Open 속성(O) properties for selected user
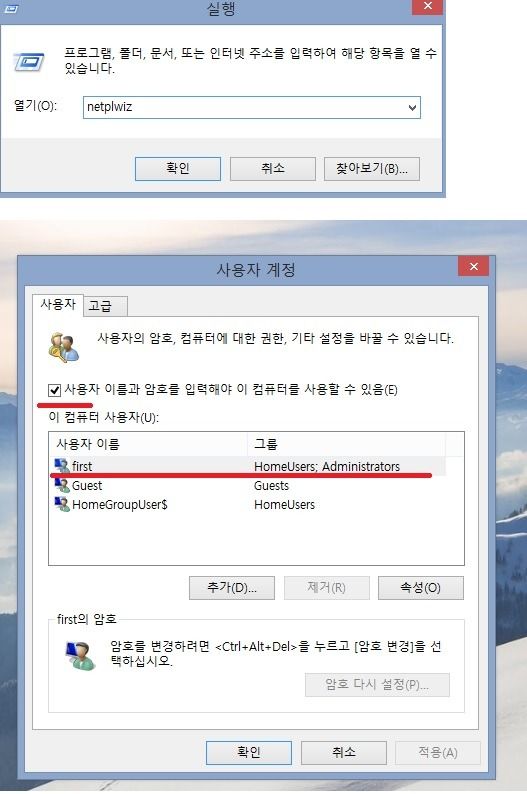Image resolution: width=527 pixels, height=794 pixels. [x=421, y=588]
